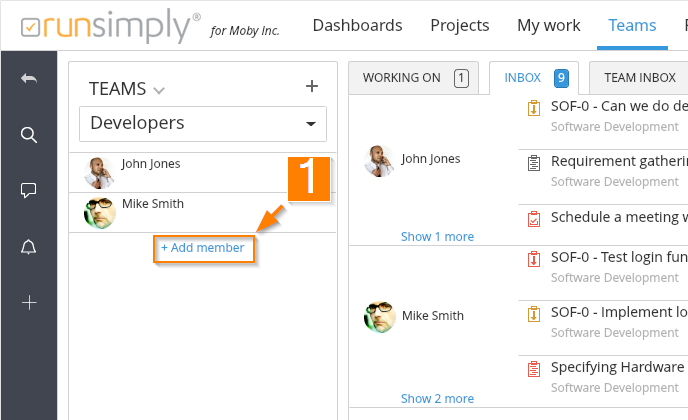Expand John Jones tasks with Show 1 more
Viewport: 688px width, 420px height.
(x=437, y=237)
